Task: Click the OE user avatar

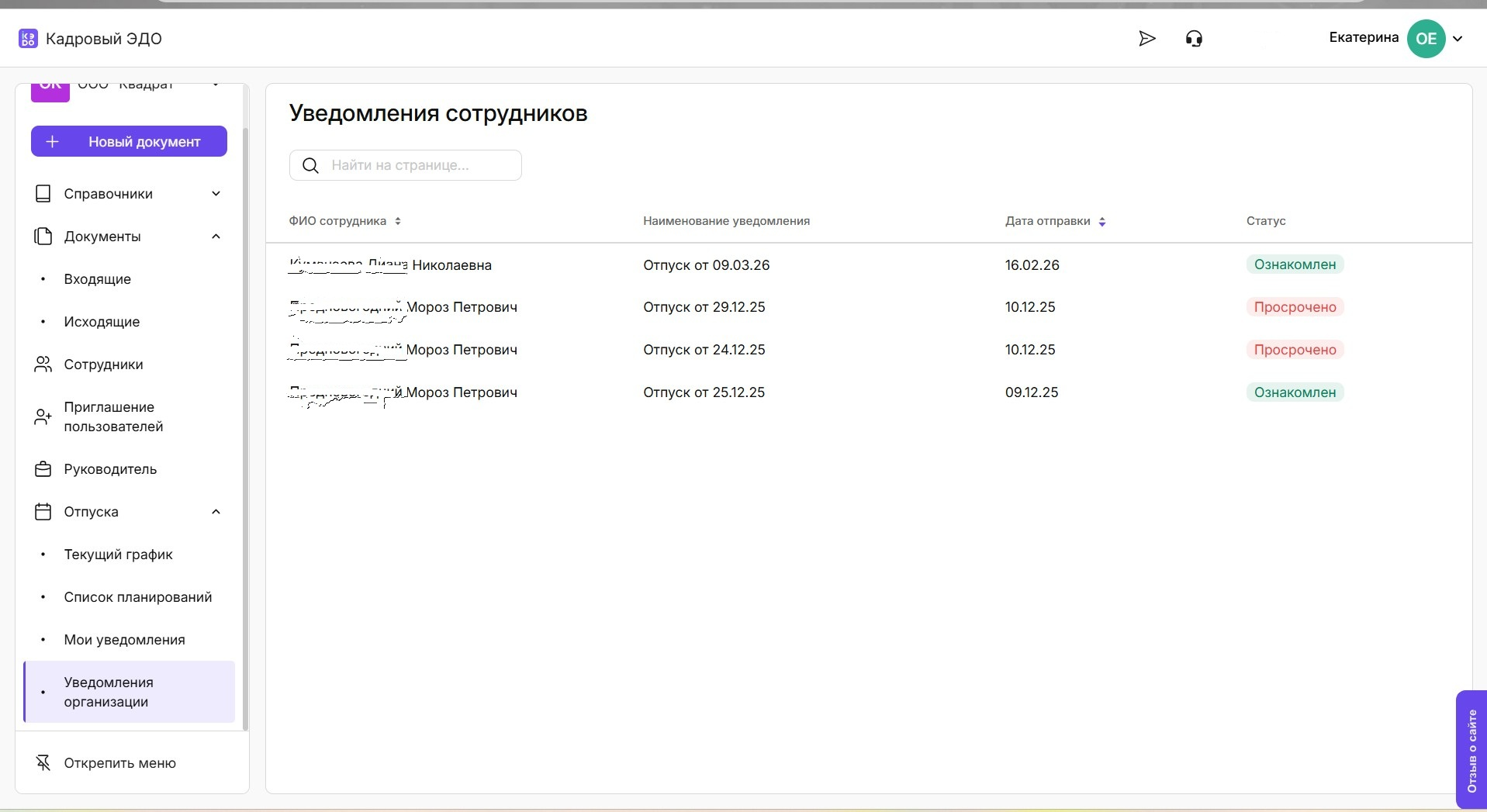Action: tap(1426, 39)
